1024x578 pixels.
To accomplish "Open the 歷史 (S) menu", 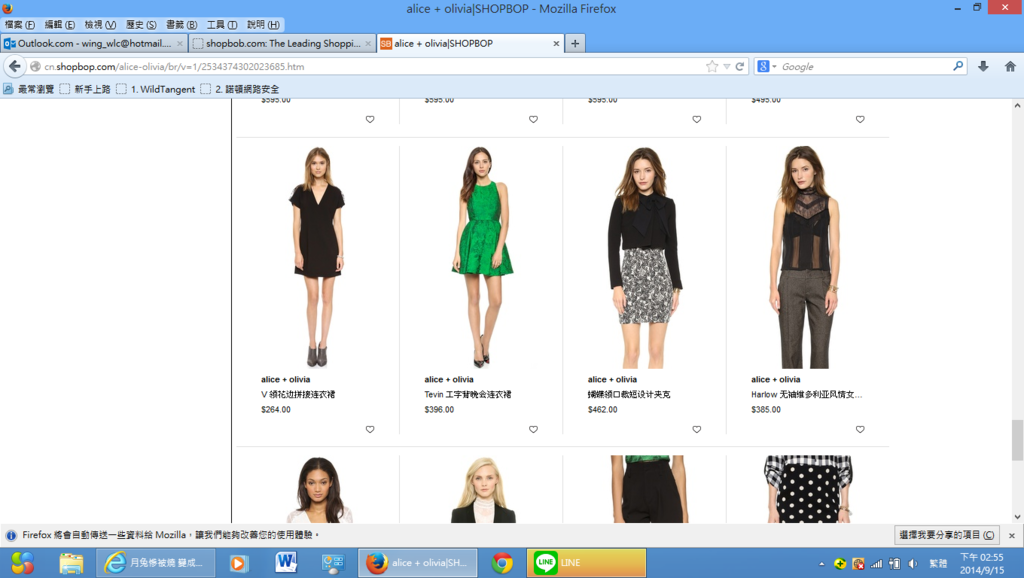I will coord(141,25).
